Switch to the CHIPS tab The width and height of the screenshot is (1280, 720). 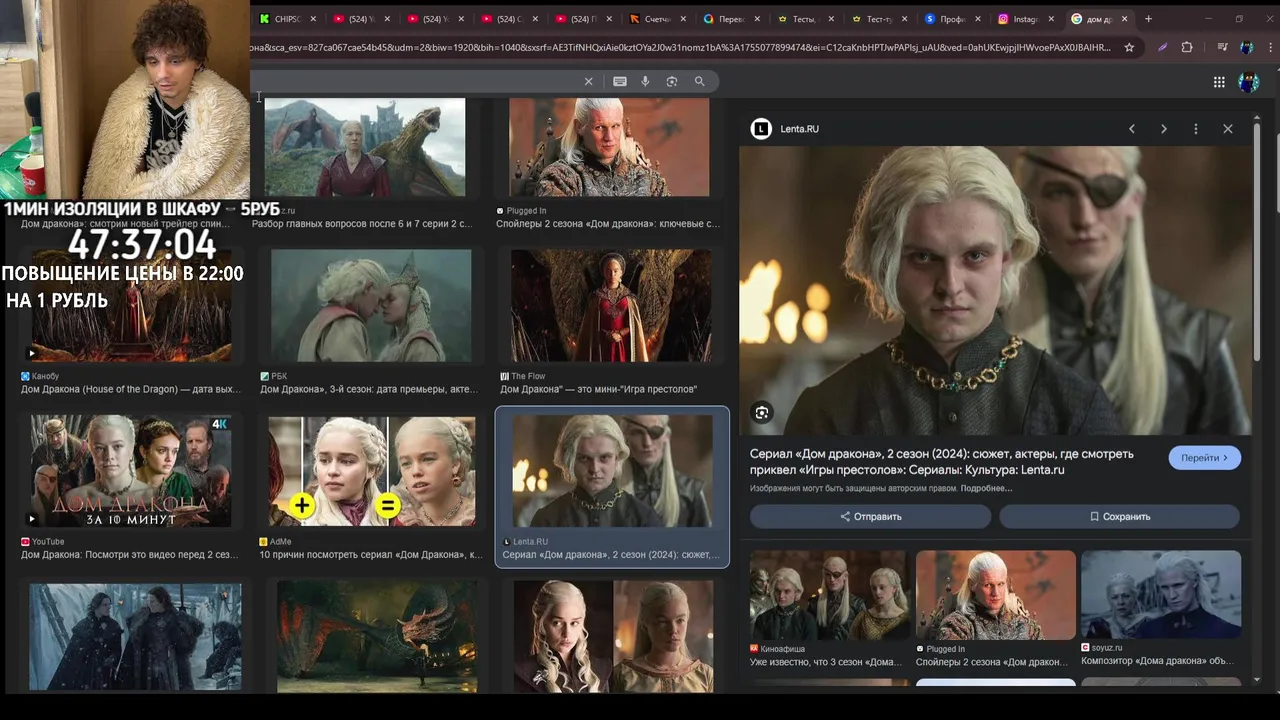pyautogui.click(x=286, y=19)
